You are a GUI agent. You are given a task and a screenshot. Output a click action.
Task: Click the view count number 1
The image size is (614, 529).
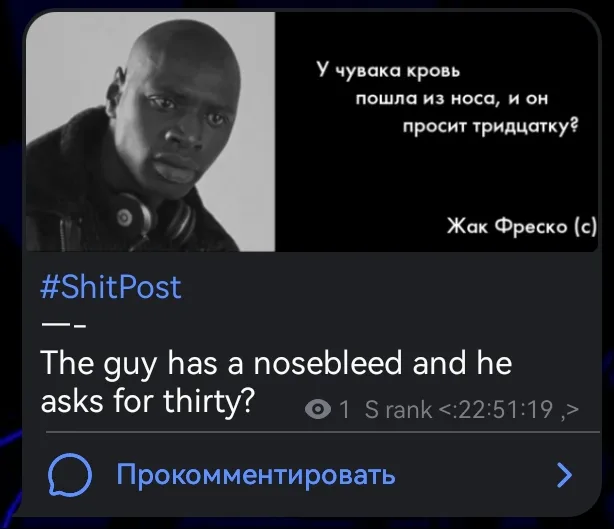(344, 410)
